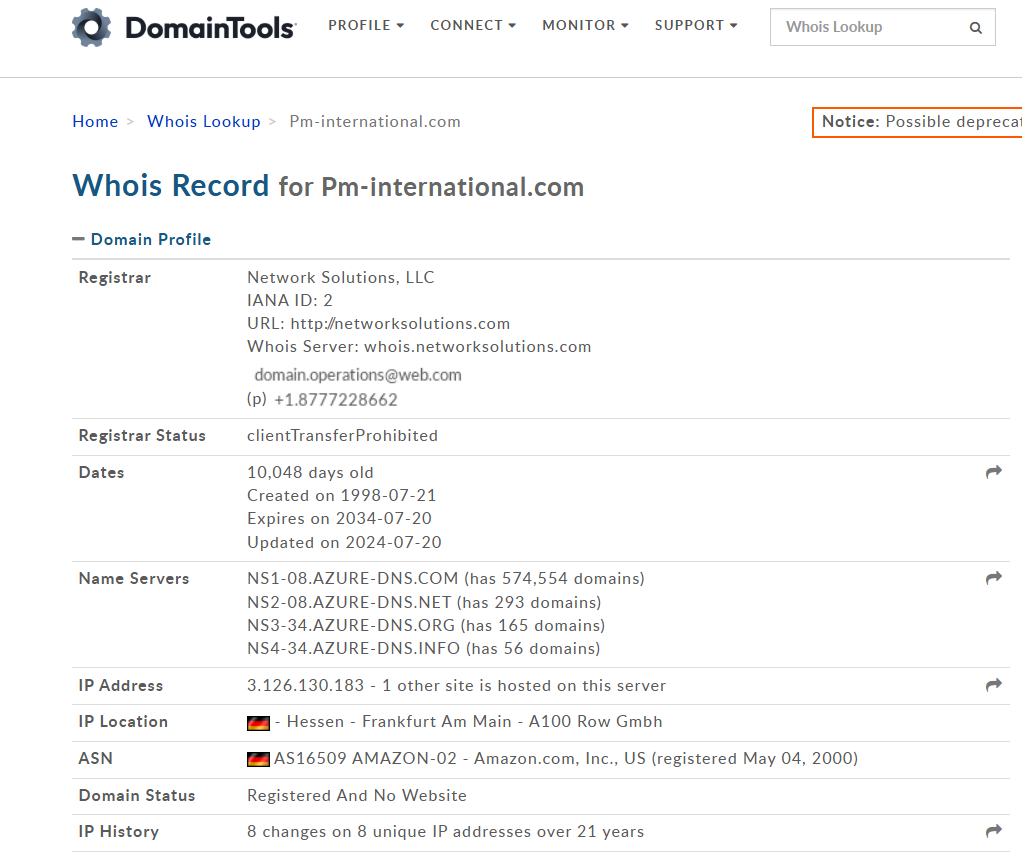Open Whois Lookup breadcrumb link
Image resolution: width=1022 pixels, height=858 pixels.
[203, 121]
